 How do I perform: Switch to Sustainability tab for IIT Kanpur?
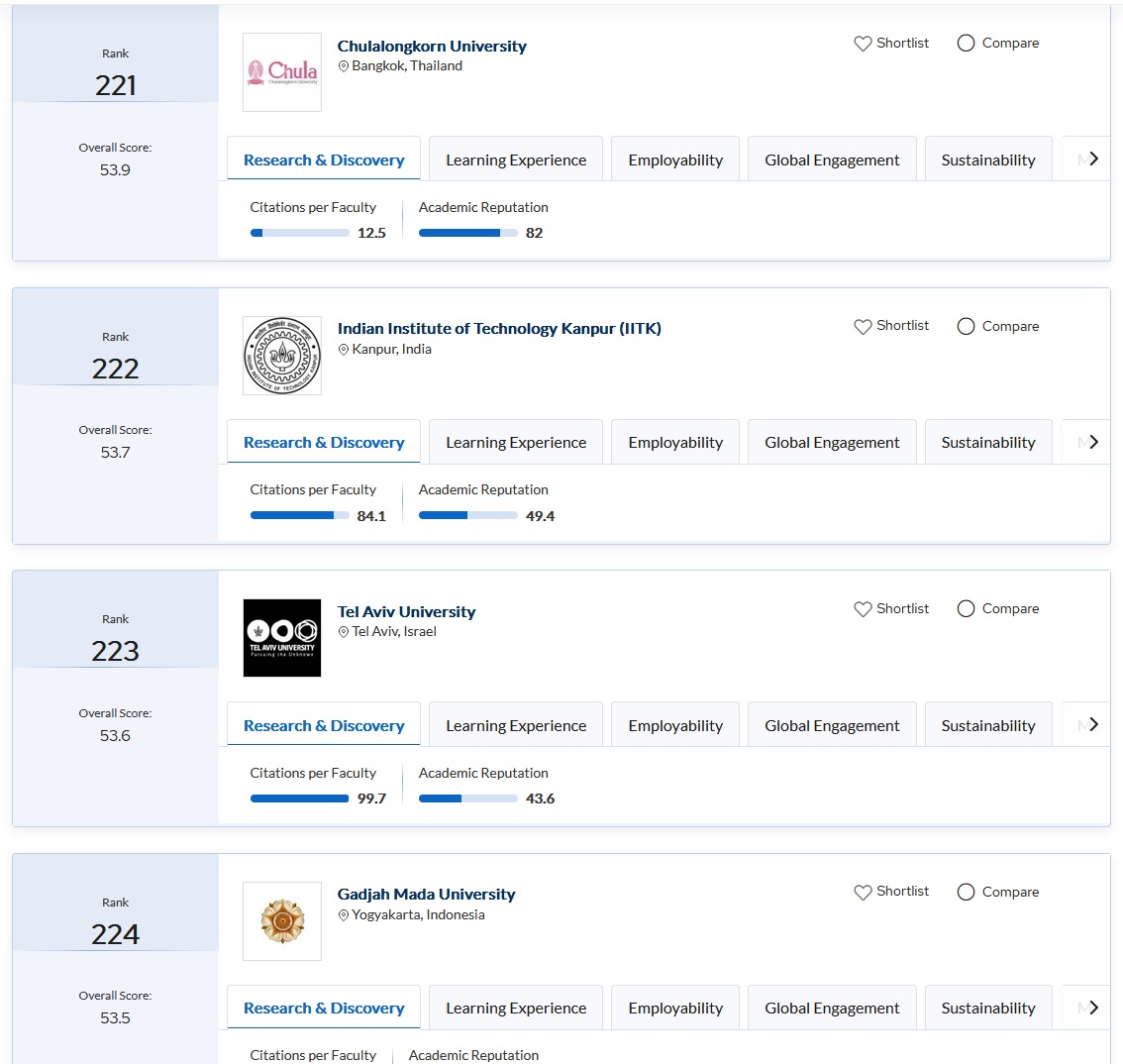(987, 443)
